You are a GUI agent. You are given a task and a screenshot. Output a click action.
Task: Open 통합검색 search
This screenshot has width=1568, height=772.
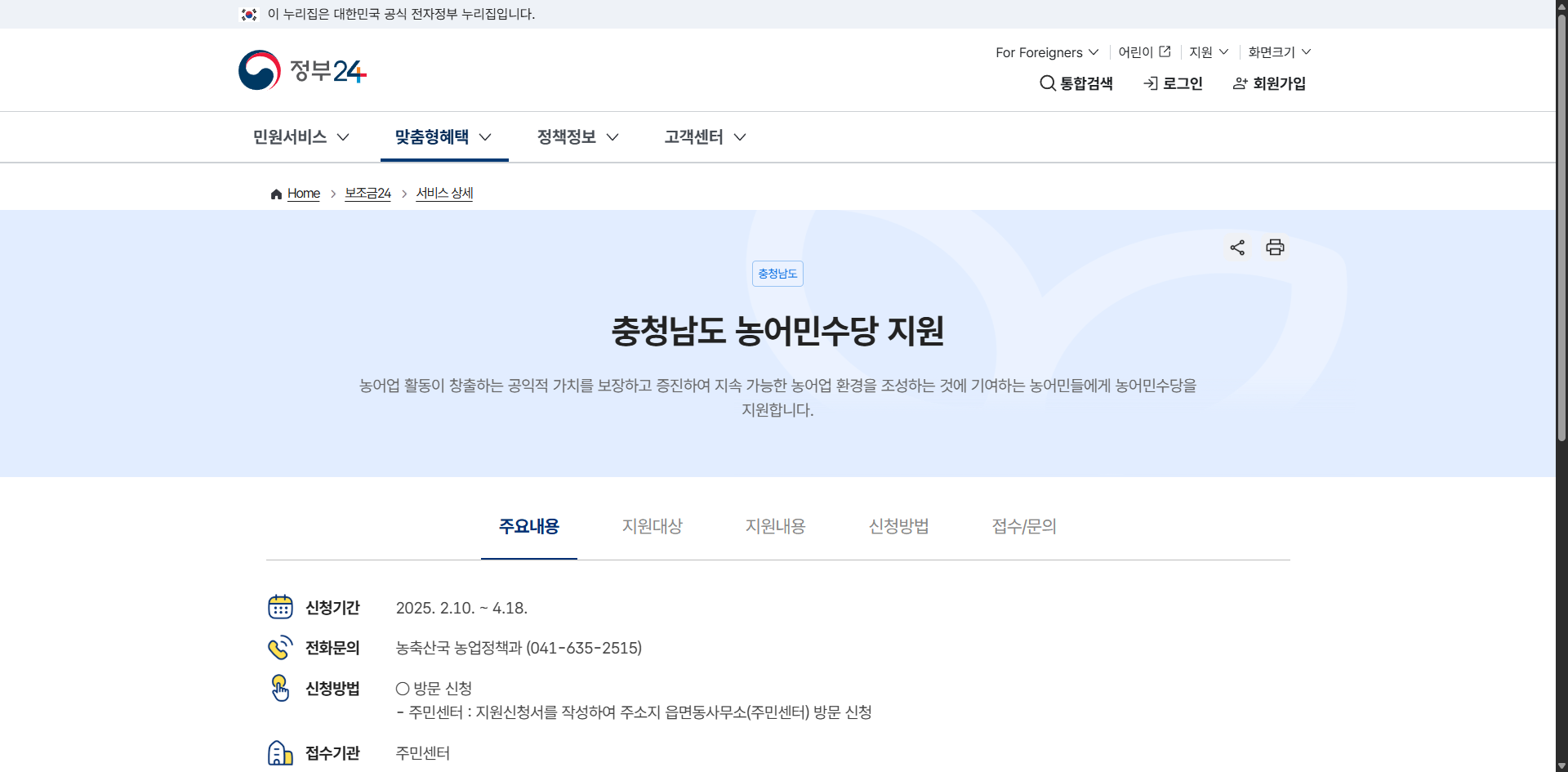1076,83
